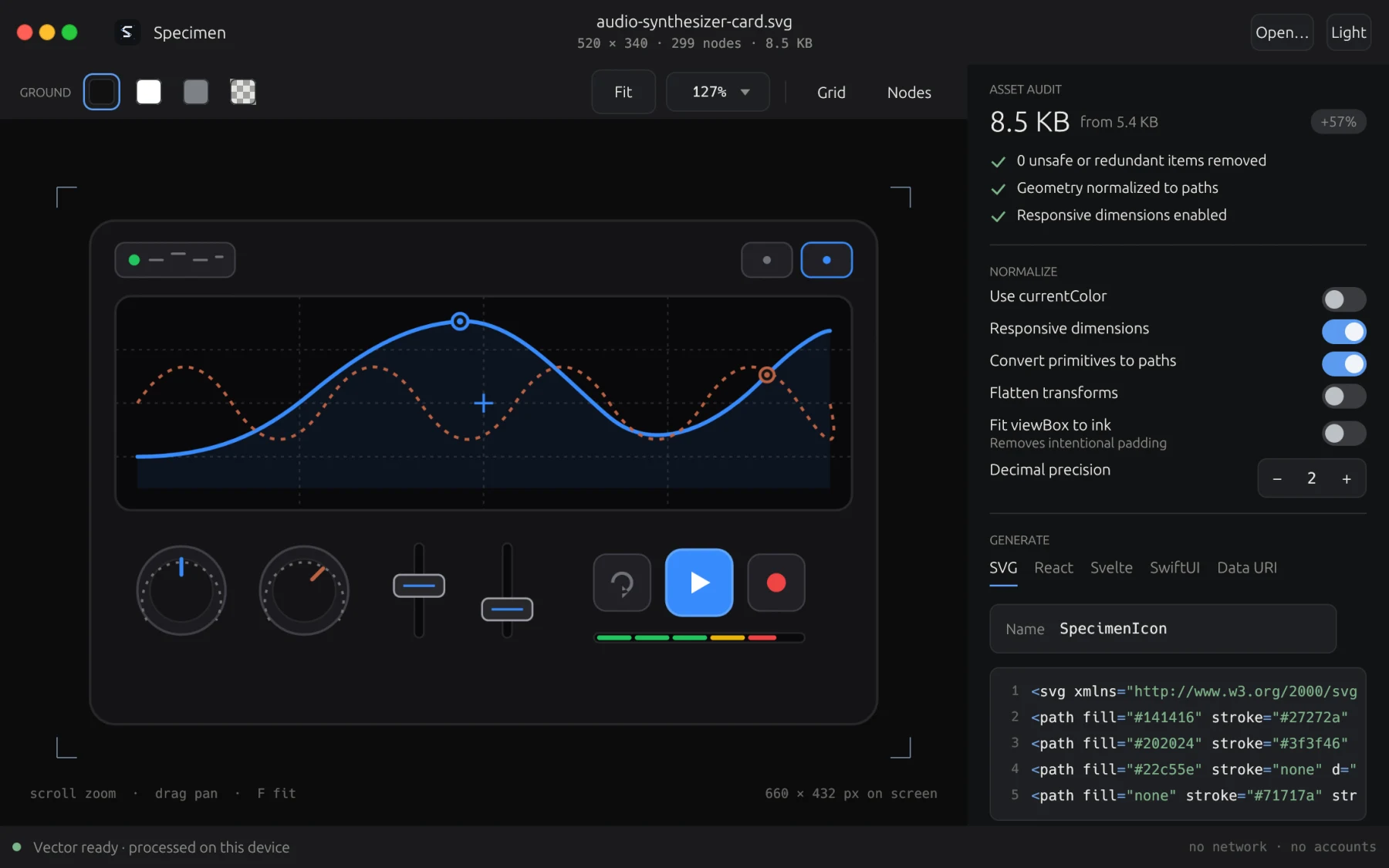Click the left blue dial knob

coord(181,590)
